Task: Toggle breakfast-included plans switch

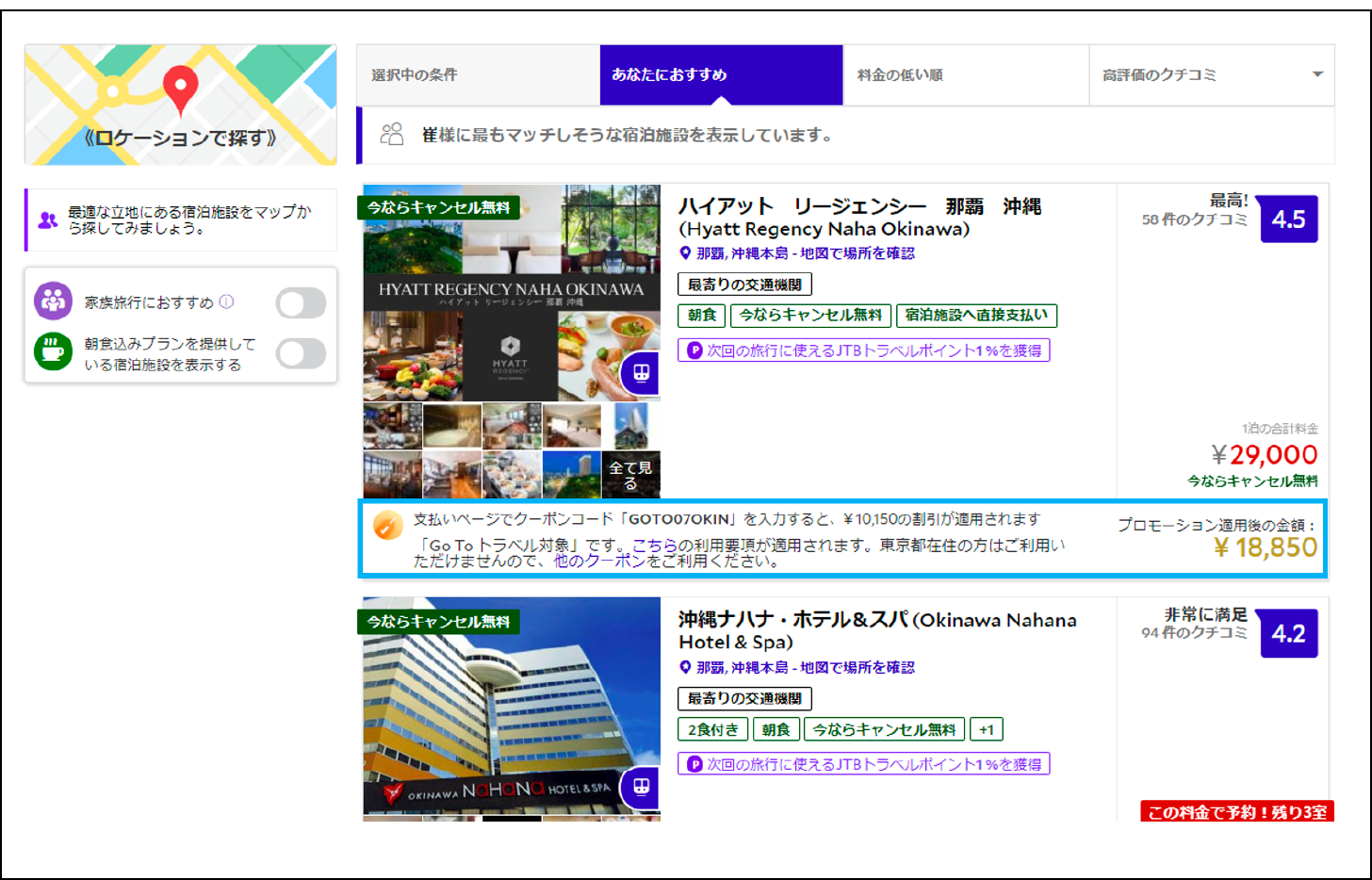Action: (x=301, y=353)
